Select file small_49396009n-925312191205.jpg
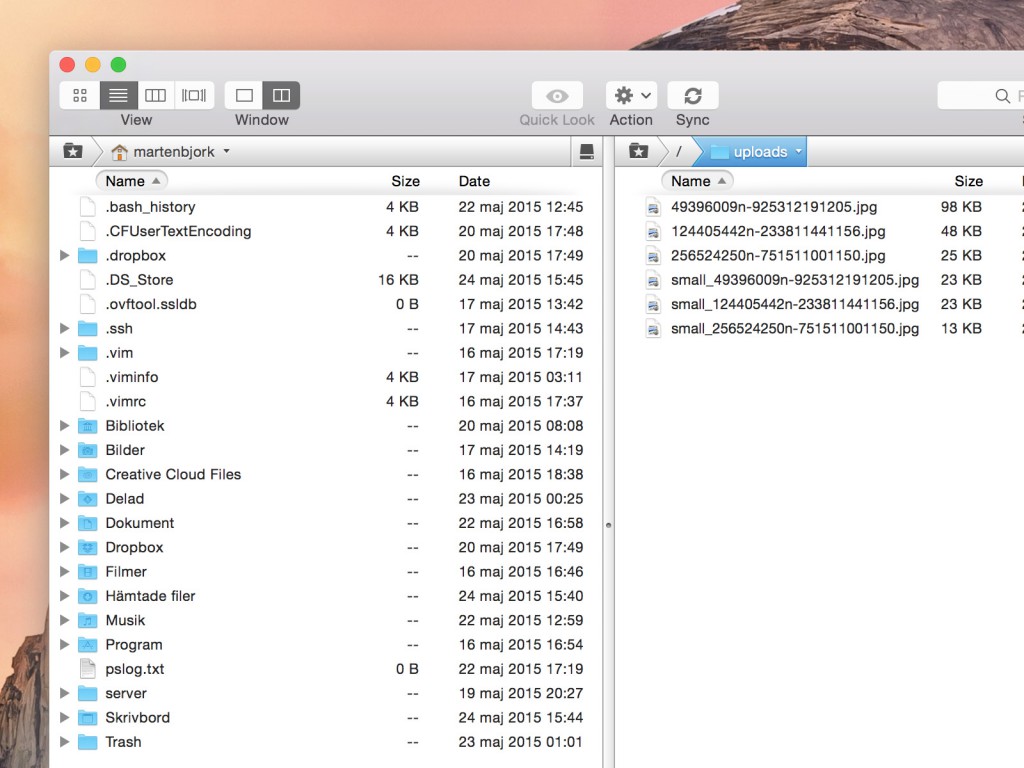The image size is (1024, 768). (x=794, y=280)
